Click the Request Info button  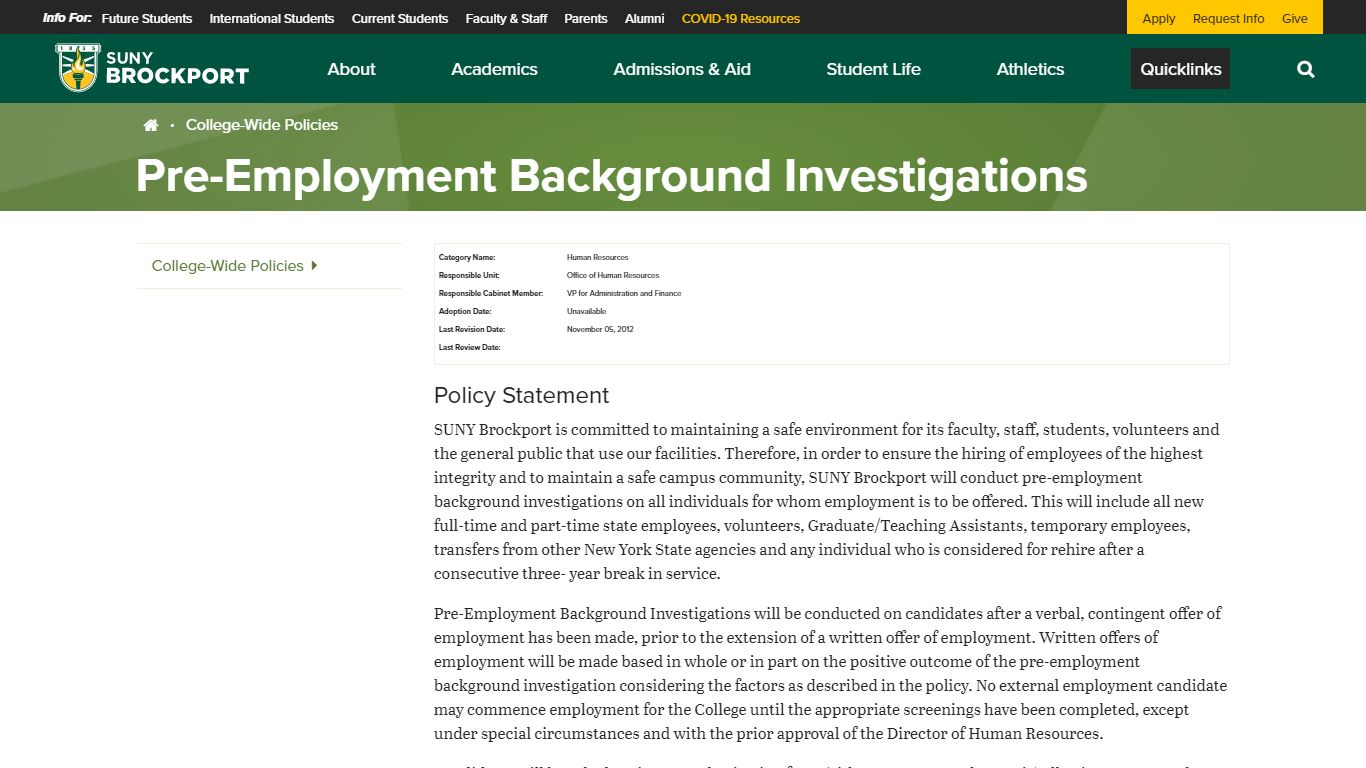tap(1228, 18)
